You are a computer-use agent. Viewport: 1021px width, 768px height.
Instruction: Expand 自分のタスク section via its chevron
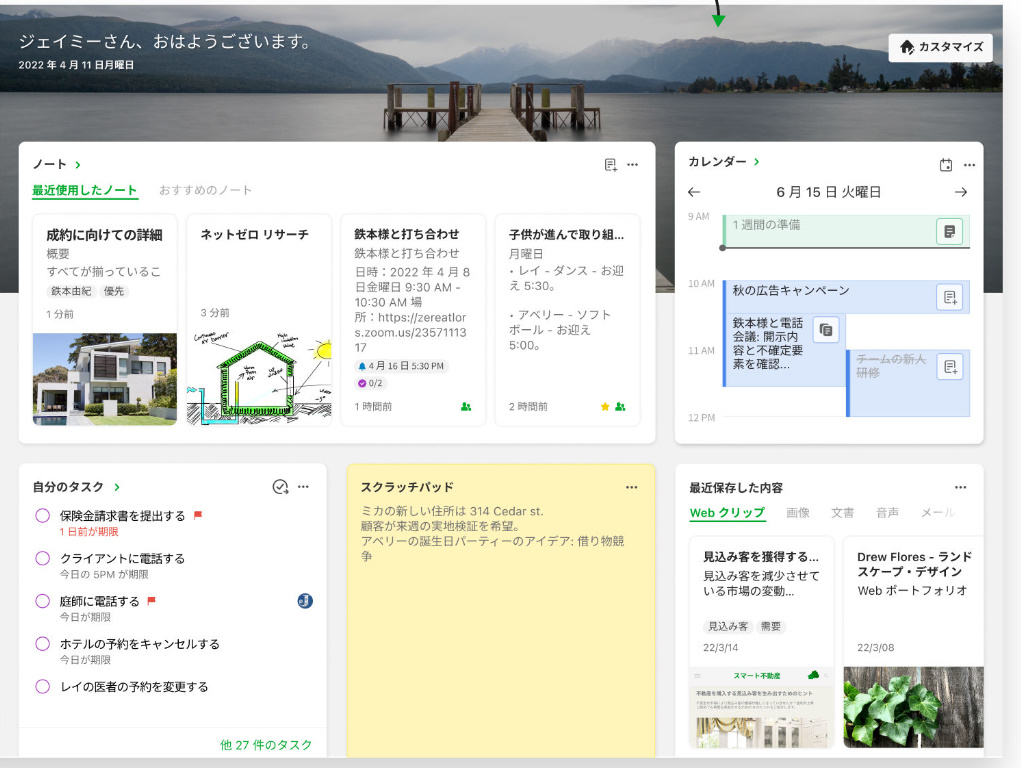pyautogui.click(x=117, y=487)
